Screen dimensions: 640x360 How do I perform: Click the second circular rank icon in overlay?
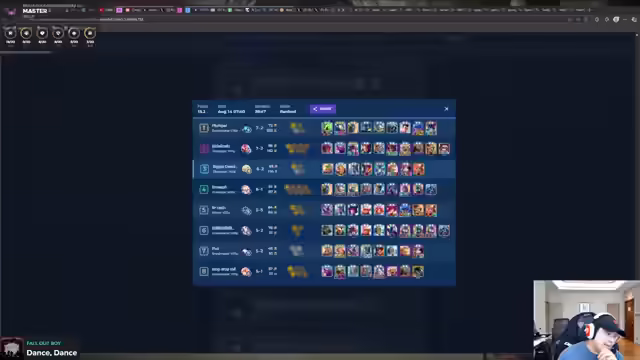[x=26, y=33]
